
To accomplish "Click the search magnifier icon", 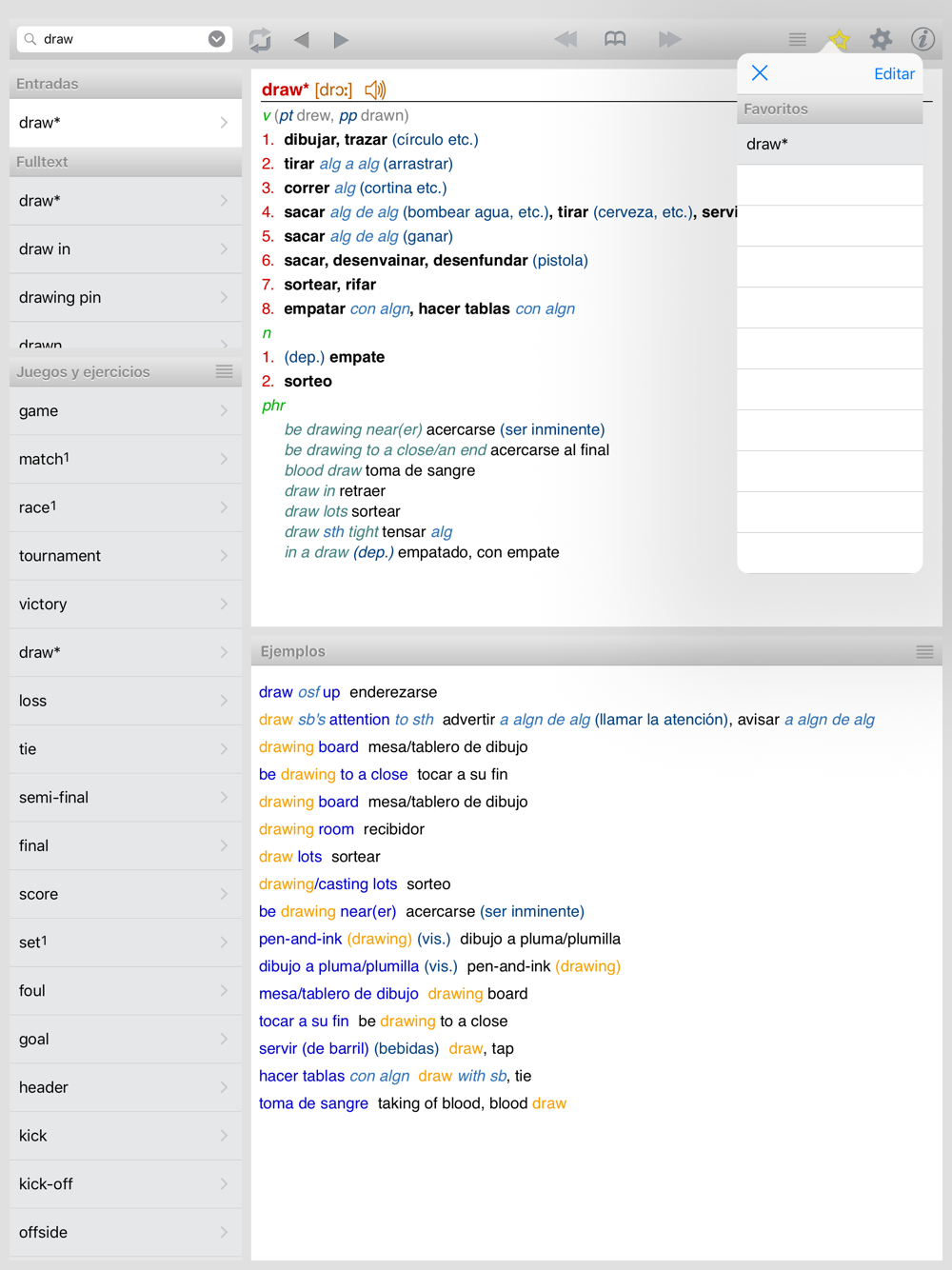I will pyautogui.click(x=30, y=39).
